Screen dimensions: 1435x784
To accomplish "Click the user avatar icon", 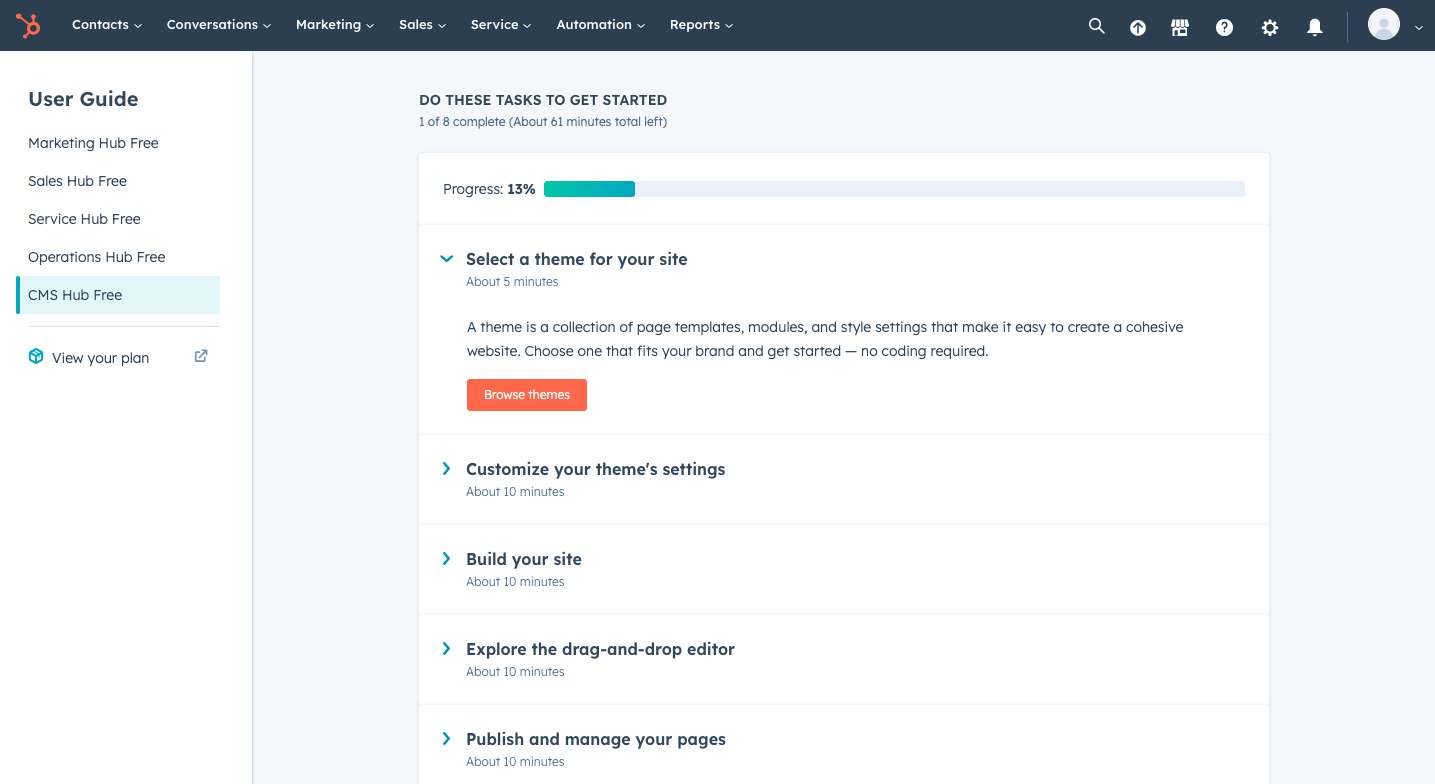I will (x=1384, y=24).
